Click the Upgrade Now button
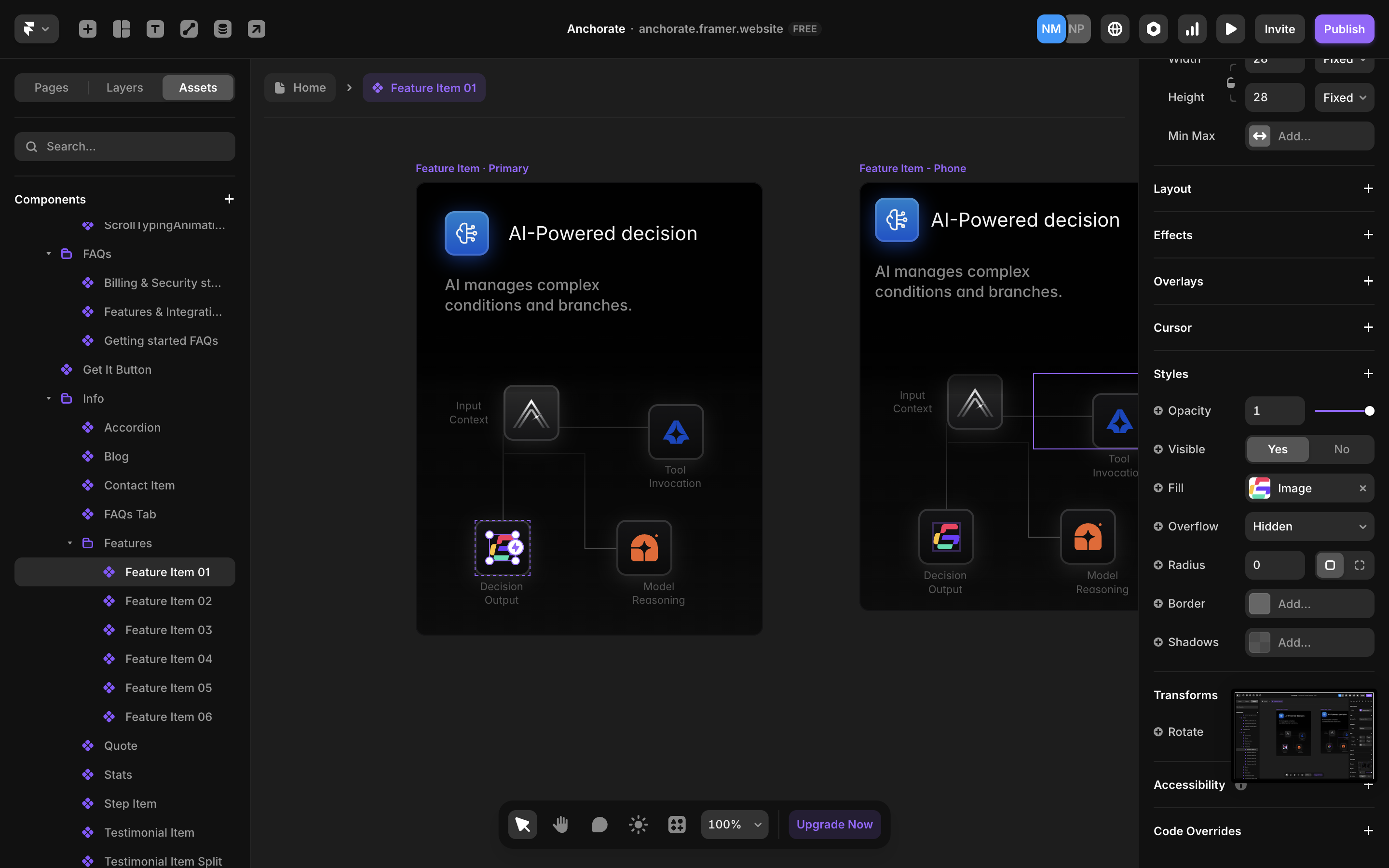 (x=834, y=825)
